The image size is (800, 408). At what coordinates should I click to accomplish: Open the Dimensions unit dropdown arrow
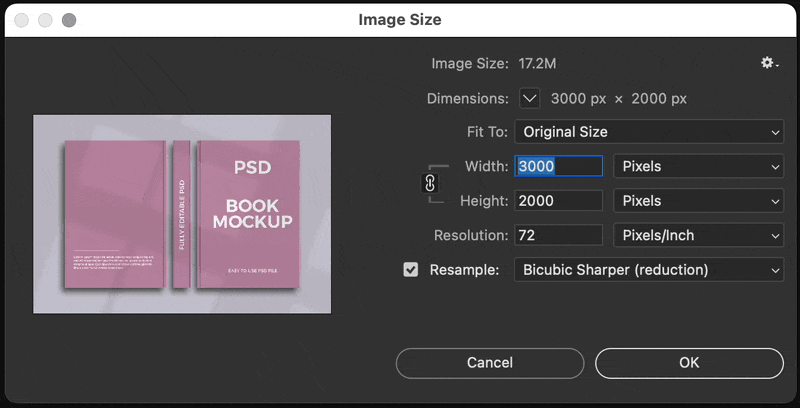click(530, 98)
